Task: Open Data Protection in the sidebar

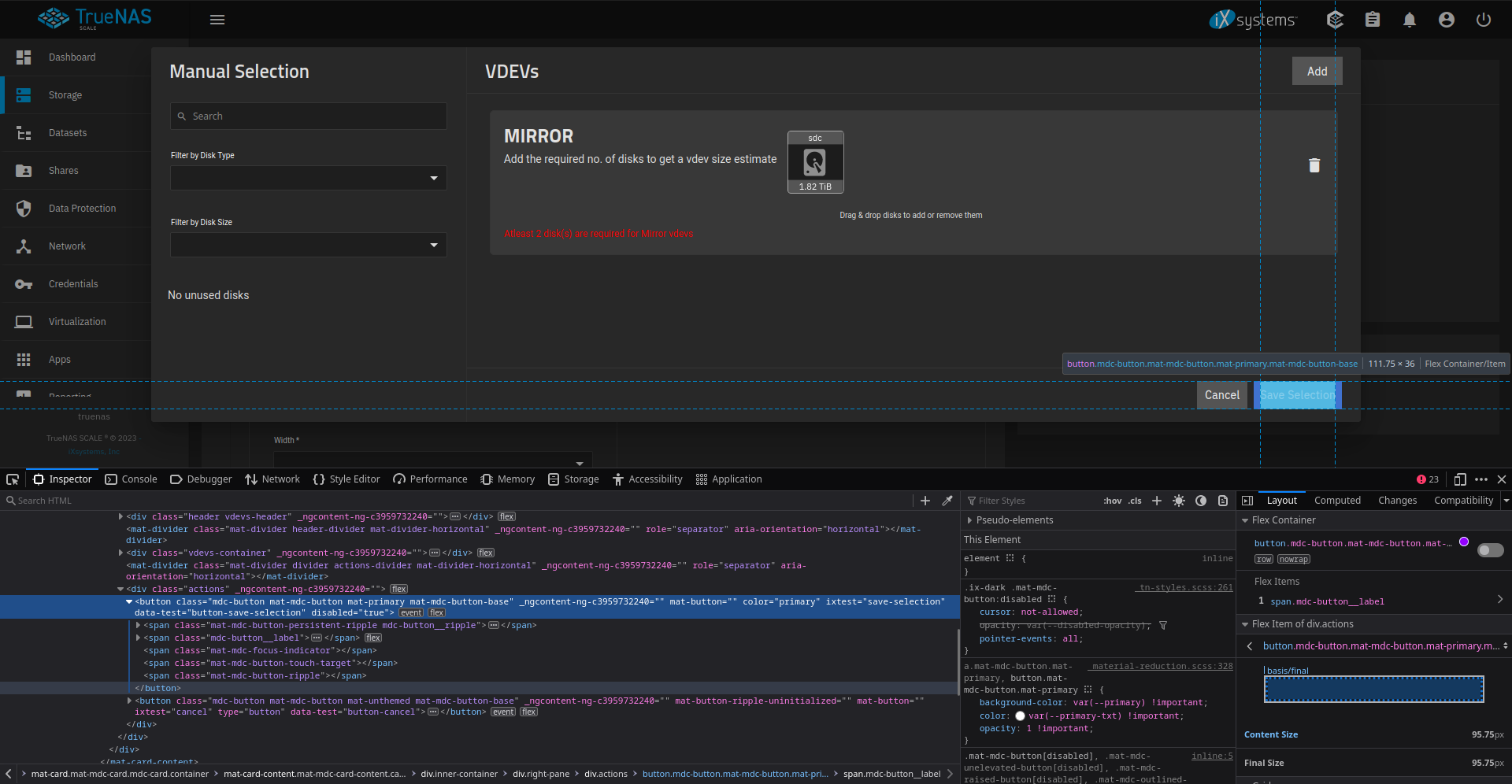Action: pos(76,209)
